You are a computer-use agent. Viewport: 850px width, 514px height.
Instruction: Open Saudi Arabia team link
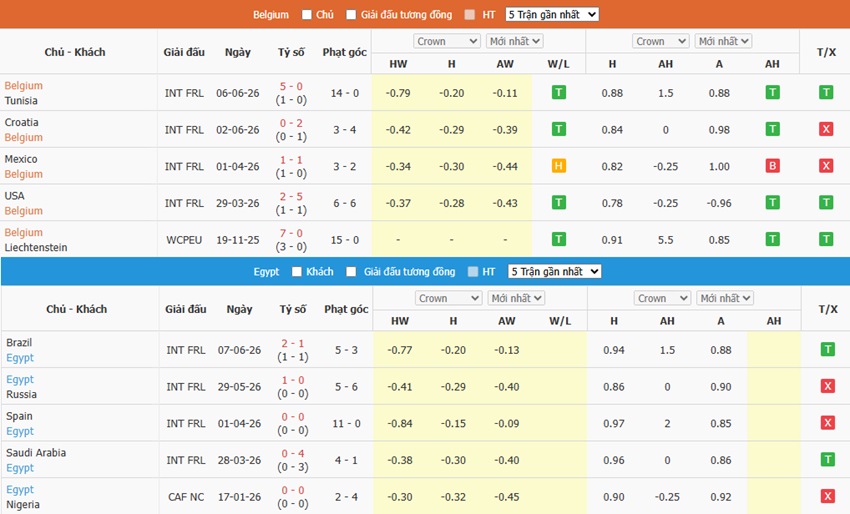tap(36, 453)
